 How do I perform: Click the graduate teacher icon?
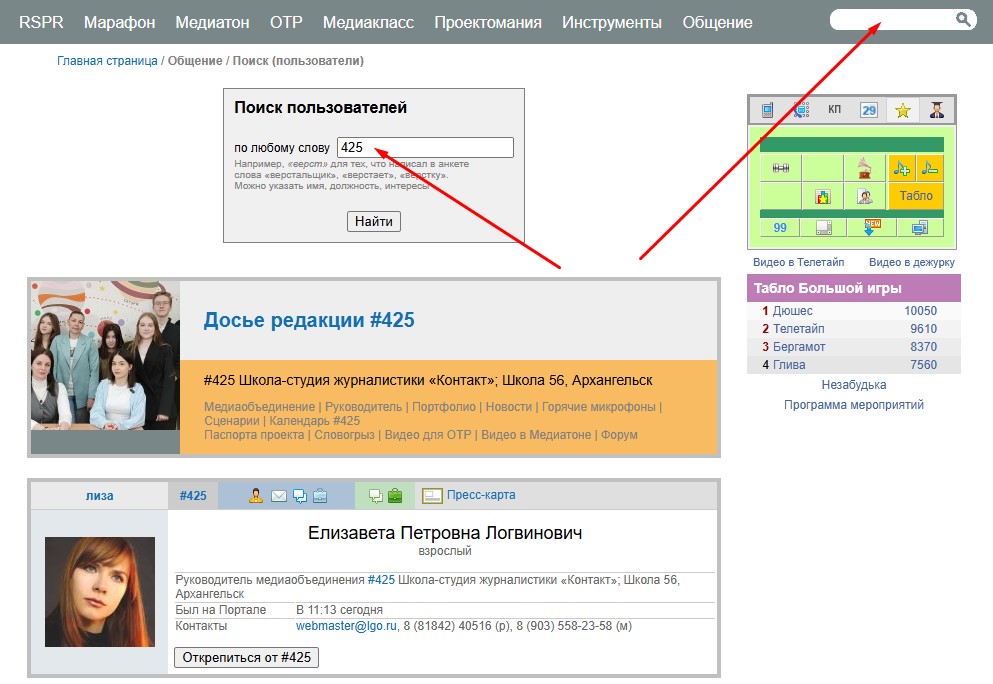click(937, 110)
